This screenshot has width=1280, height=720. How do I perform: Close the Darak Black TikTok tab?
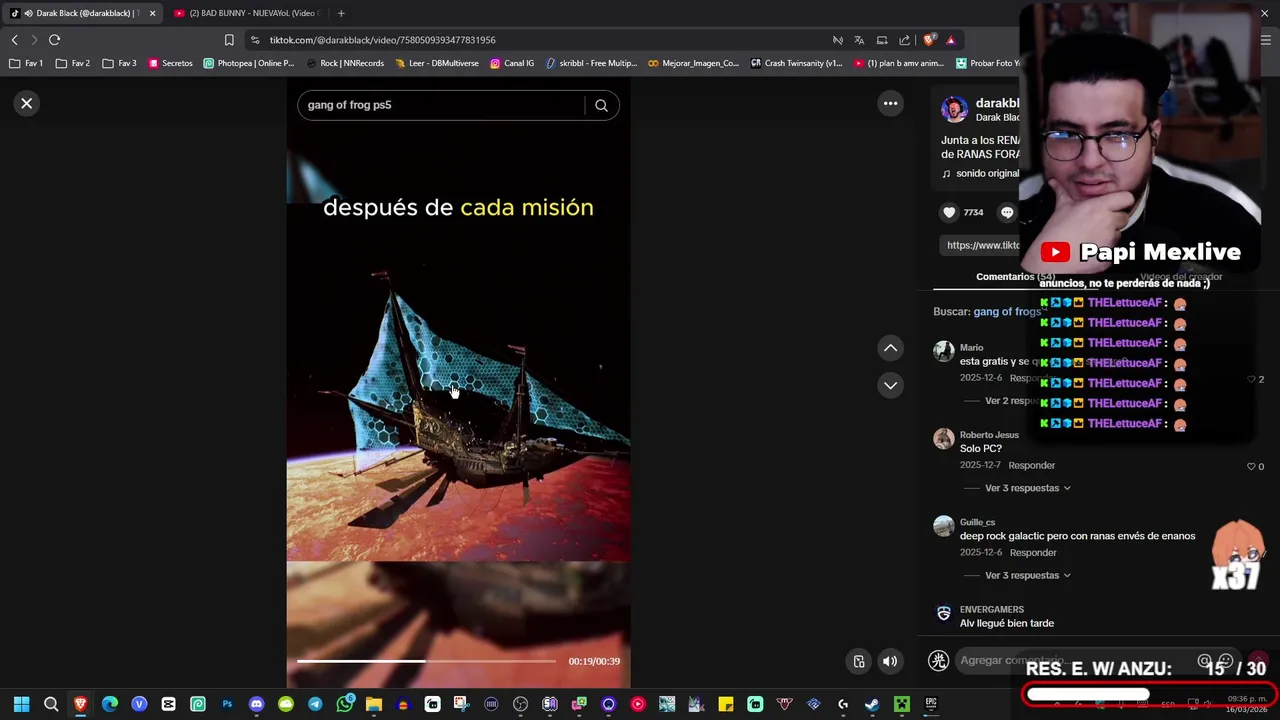[152, 13]
